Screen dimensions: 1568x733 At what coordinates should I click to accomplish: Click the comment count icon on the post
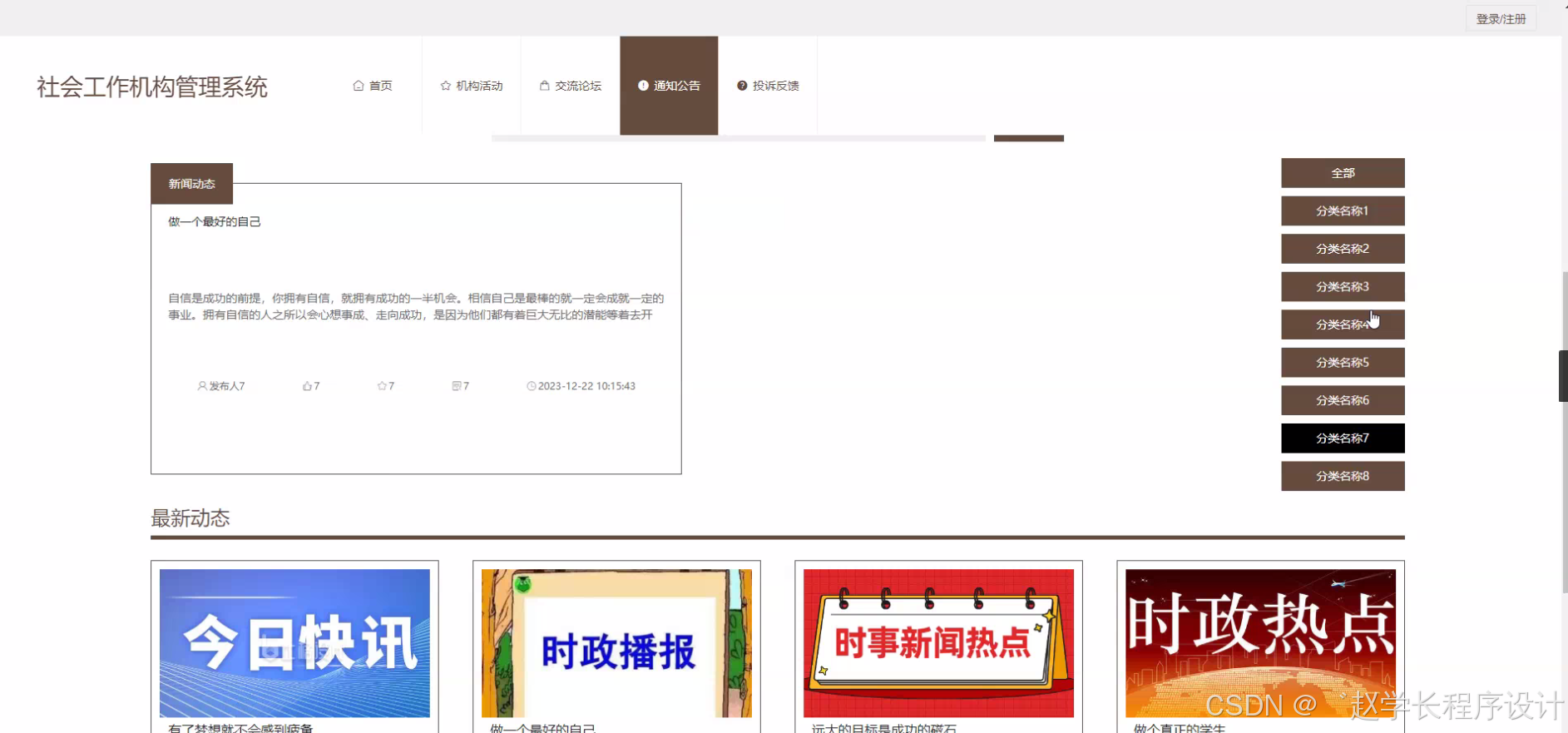[457, 386]
